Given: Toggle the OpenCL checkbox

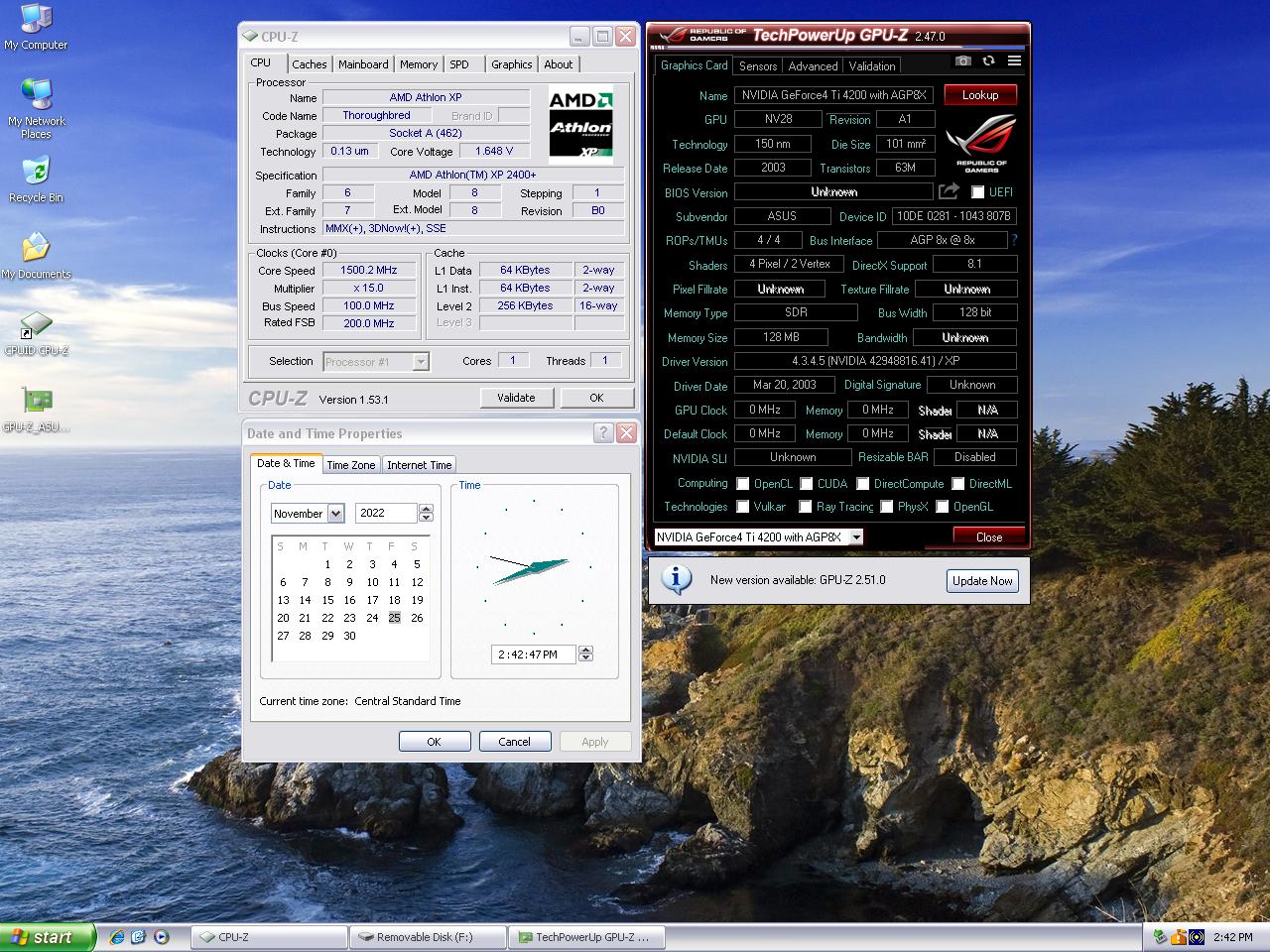Looking at the screenshot, I should coord(742,484).
